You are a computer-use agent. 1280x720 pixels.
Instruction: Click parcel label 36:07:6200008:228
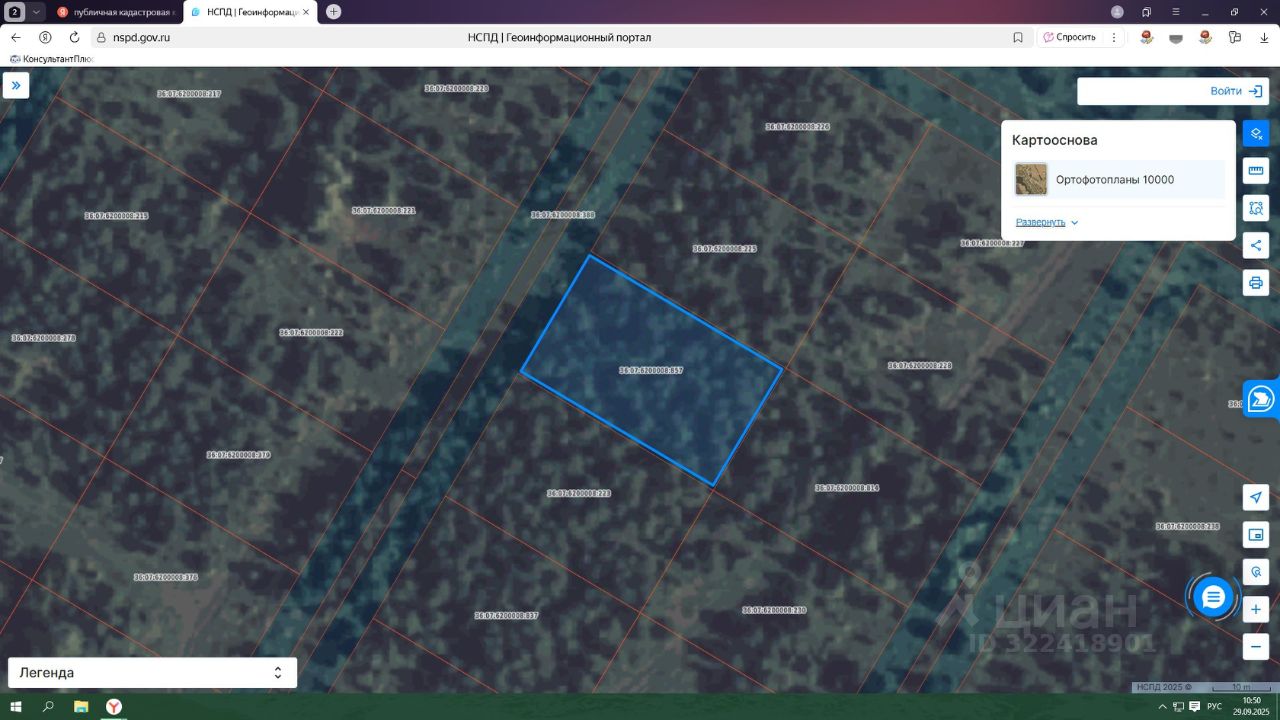coord(920,365)
